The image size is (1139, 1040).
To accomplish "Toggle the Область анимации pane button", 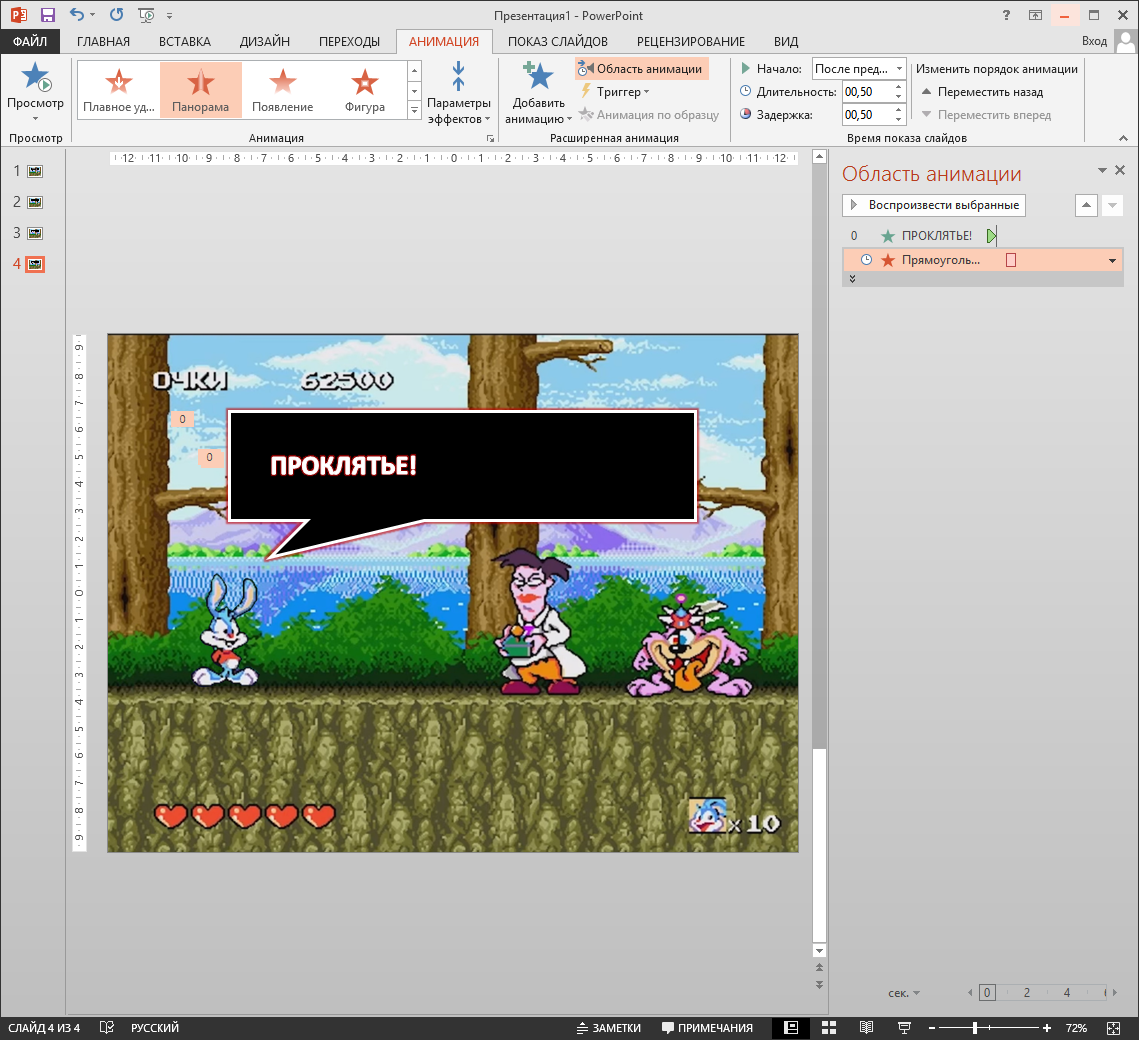I will [x=641, y=69].
